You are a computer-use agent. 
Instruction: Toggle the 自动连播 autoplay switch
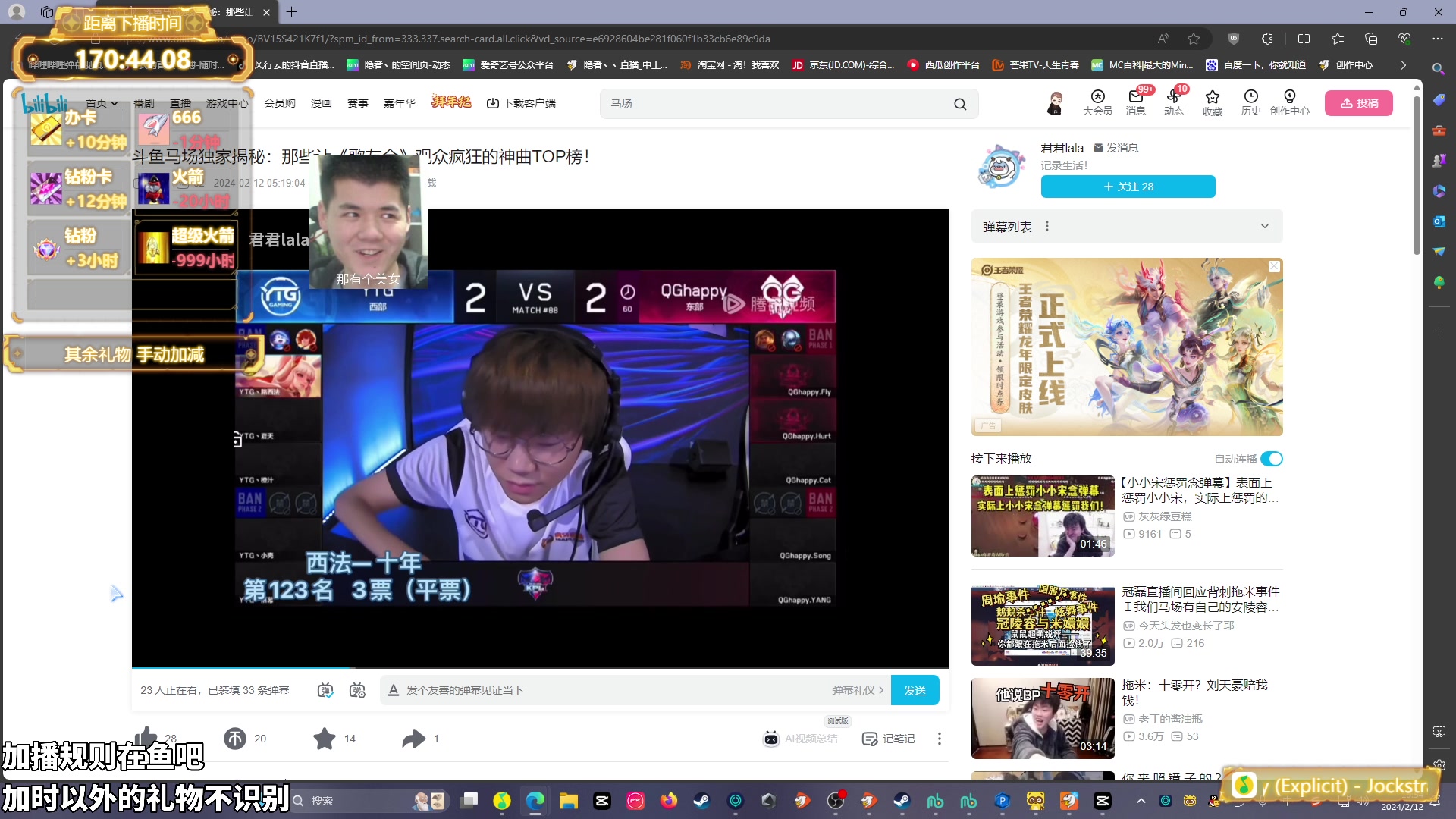pos(1272,459)
